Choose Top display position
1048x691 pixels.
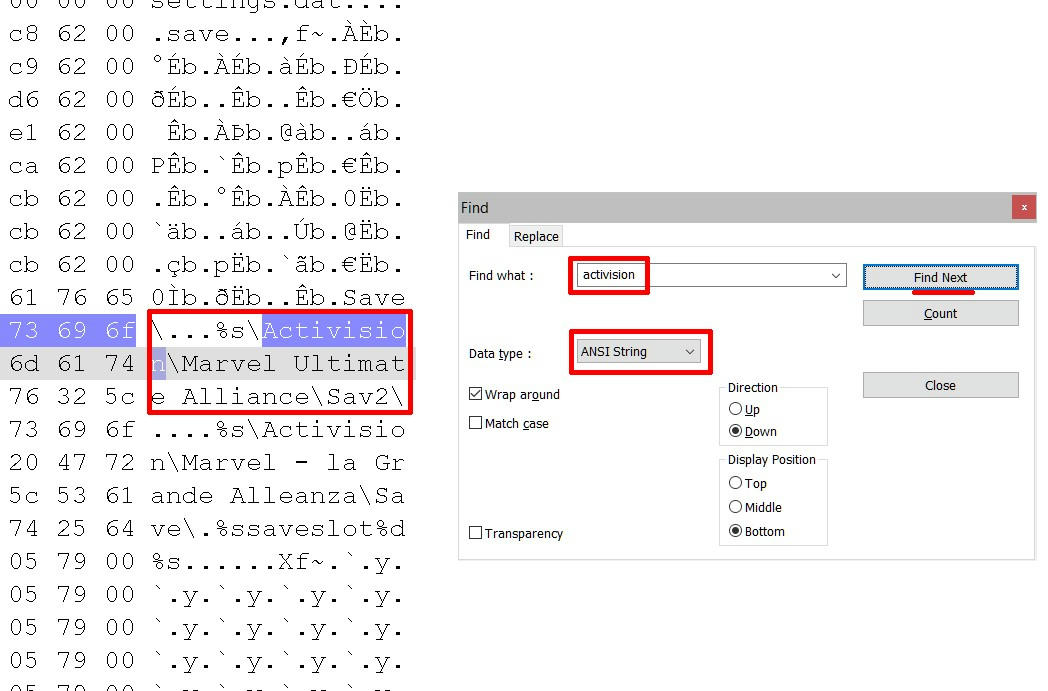[x=735, y=482]
